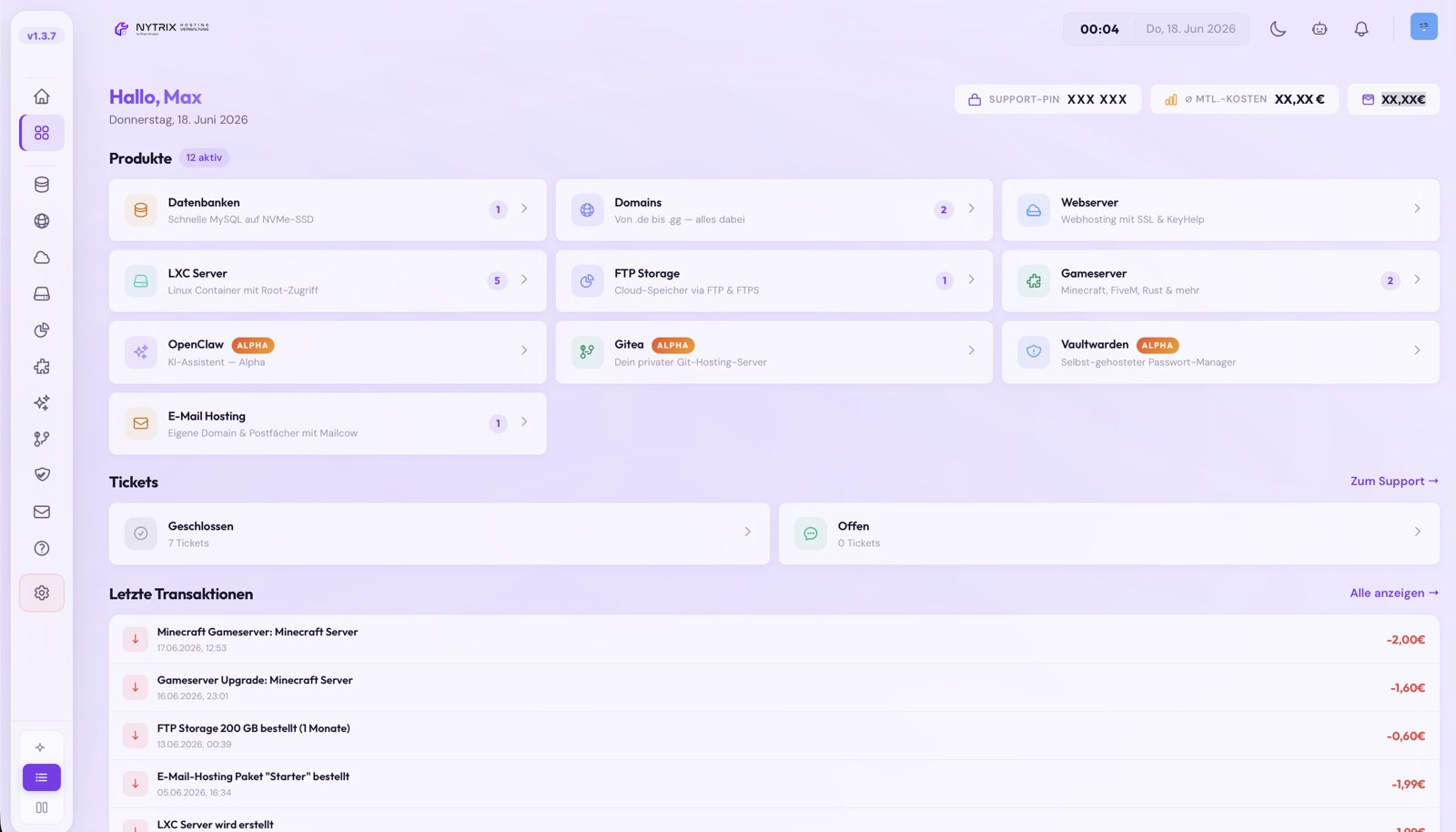Click the Domains globe card icon
1456x832 pixels.
pos(587,210)
